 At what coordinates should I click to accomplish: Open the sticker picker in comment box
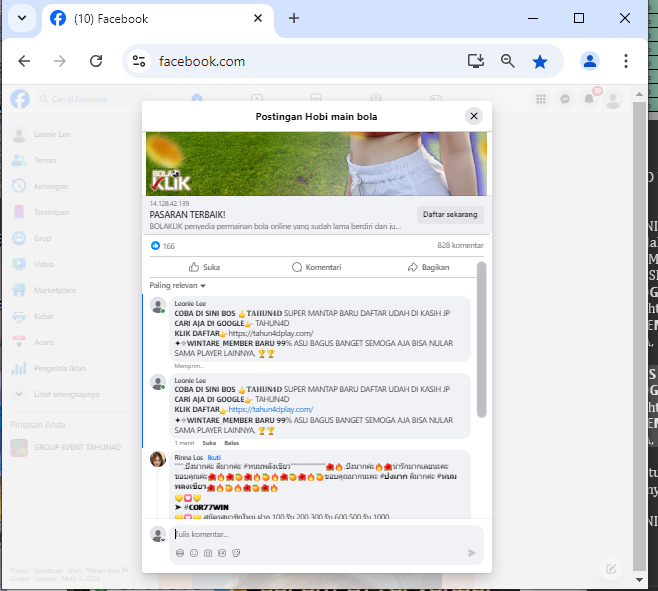click(236, 553)
